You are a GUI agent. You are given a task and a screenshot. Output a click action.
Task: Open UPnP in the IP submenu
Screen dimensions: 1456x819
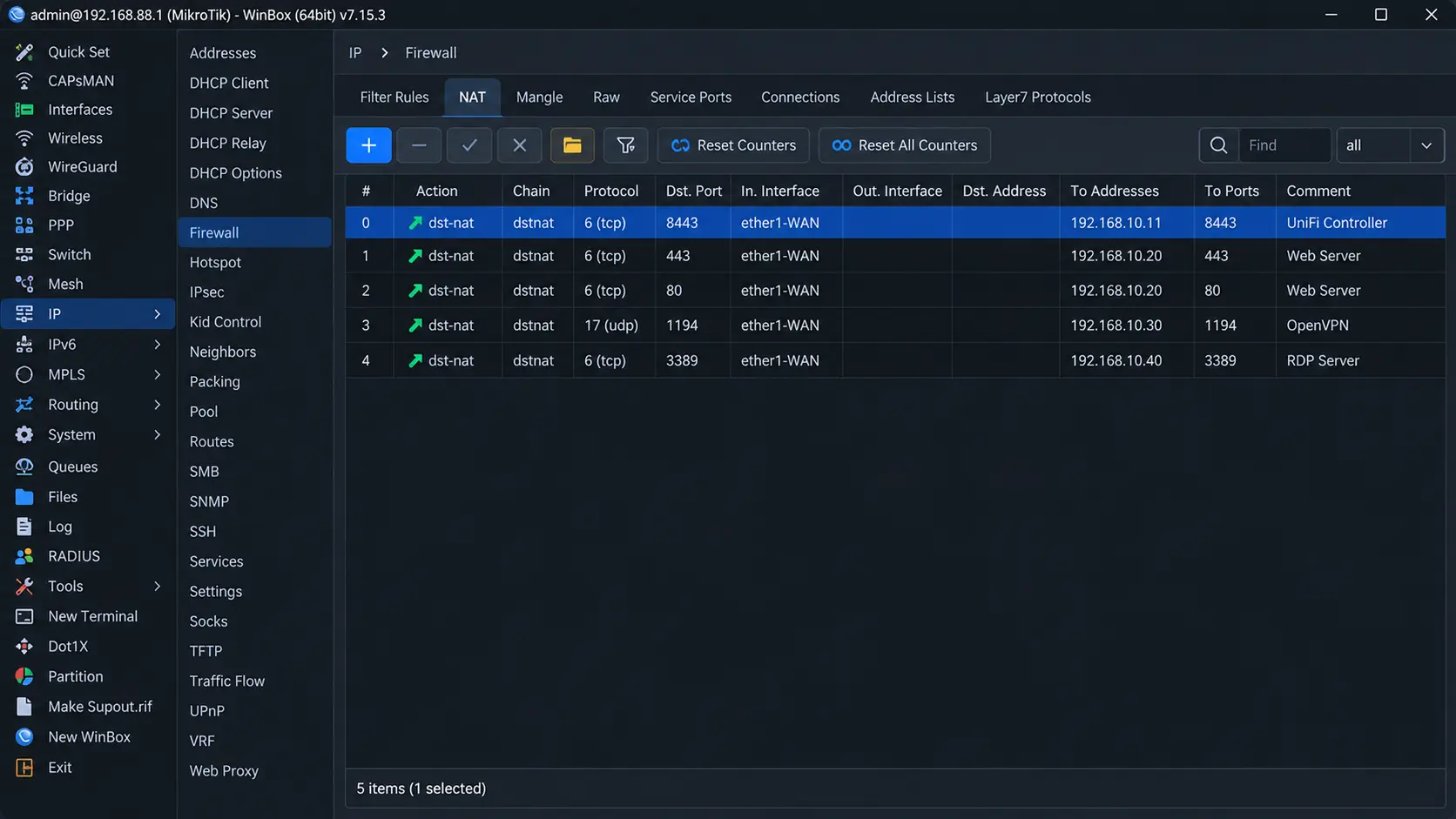(x=207, y=711)
